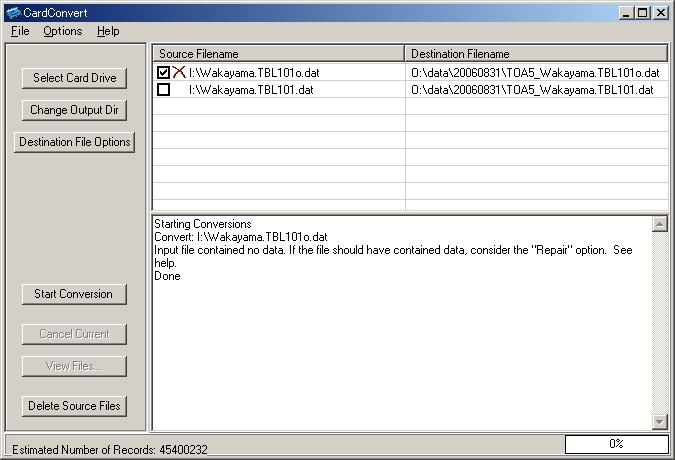Click destination O:\data\20060831\TOA5_Wakayama.TBL101.dat
The height and width of the screenshot is (460, 675).
pos(532,90)
